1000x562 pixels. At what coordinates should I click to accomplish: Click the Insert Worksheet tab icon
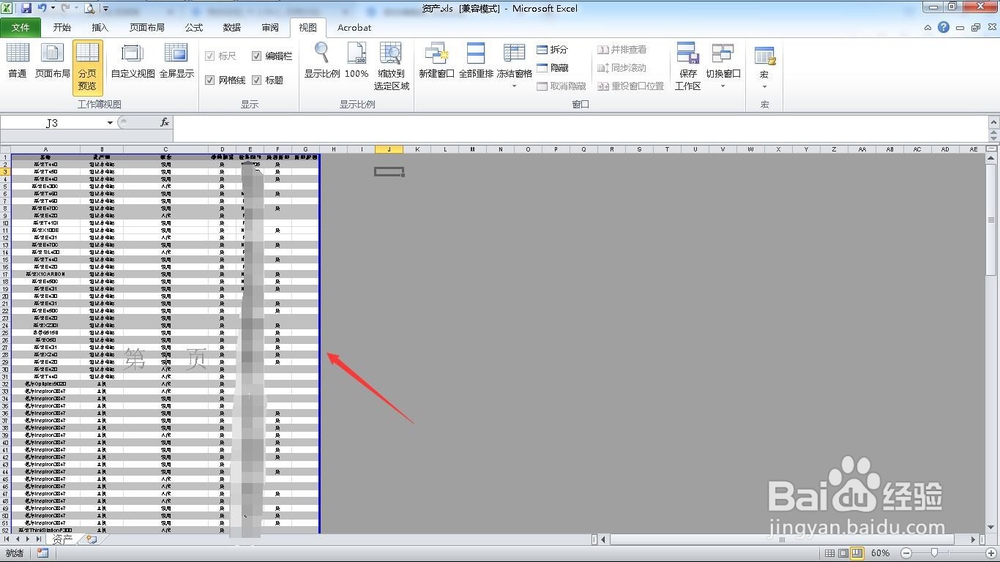(91, 539)
